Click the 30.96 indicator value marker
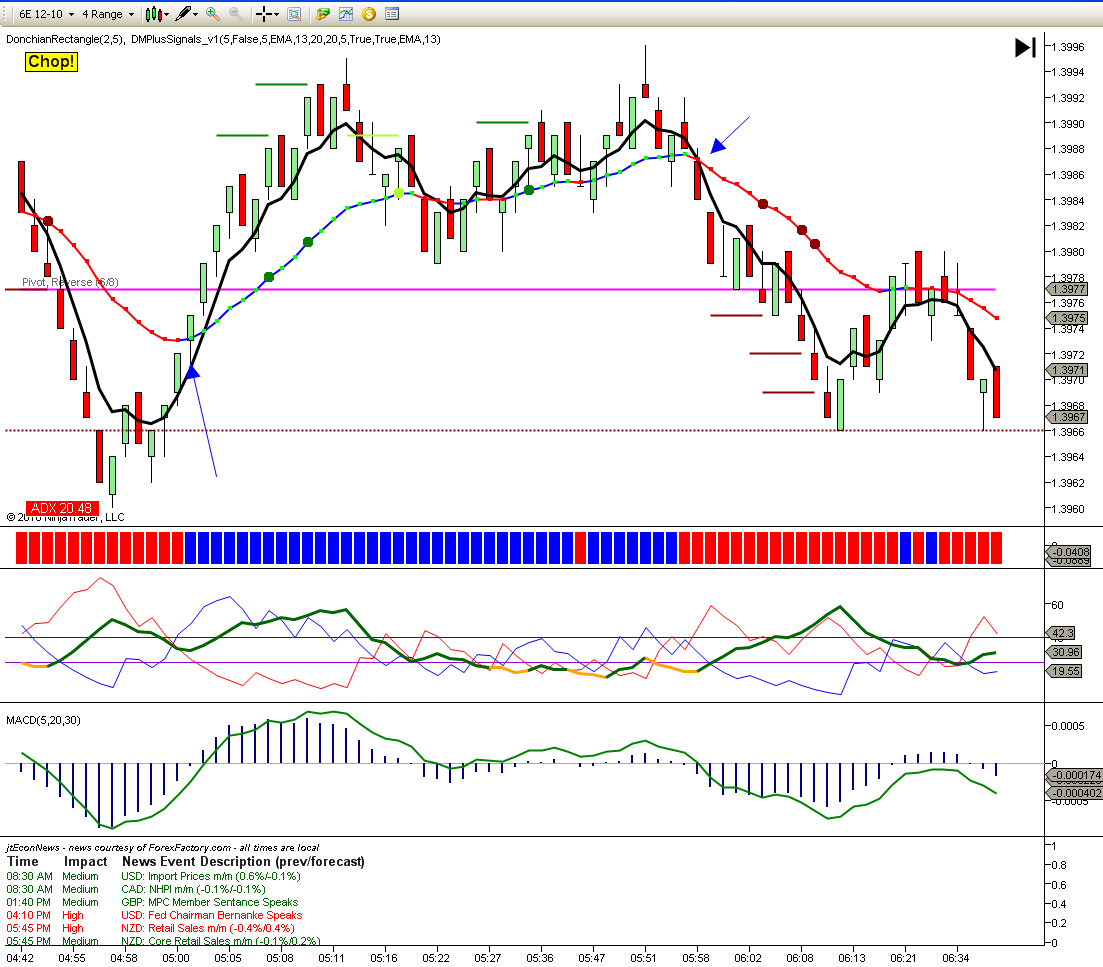 pyautogui.click(x=1066, y=652)
